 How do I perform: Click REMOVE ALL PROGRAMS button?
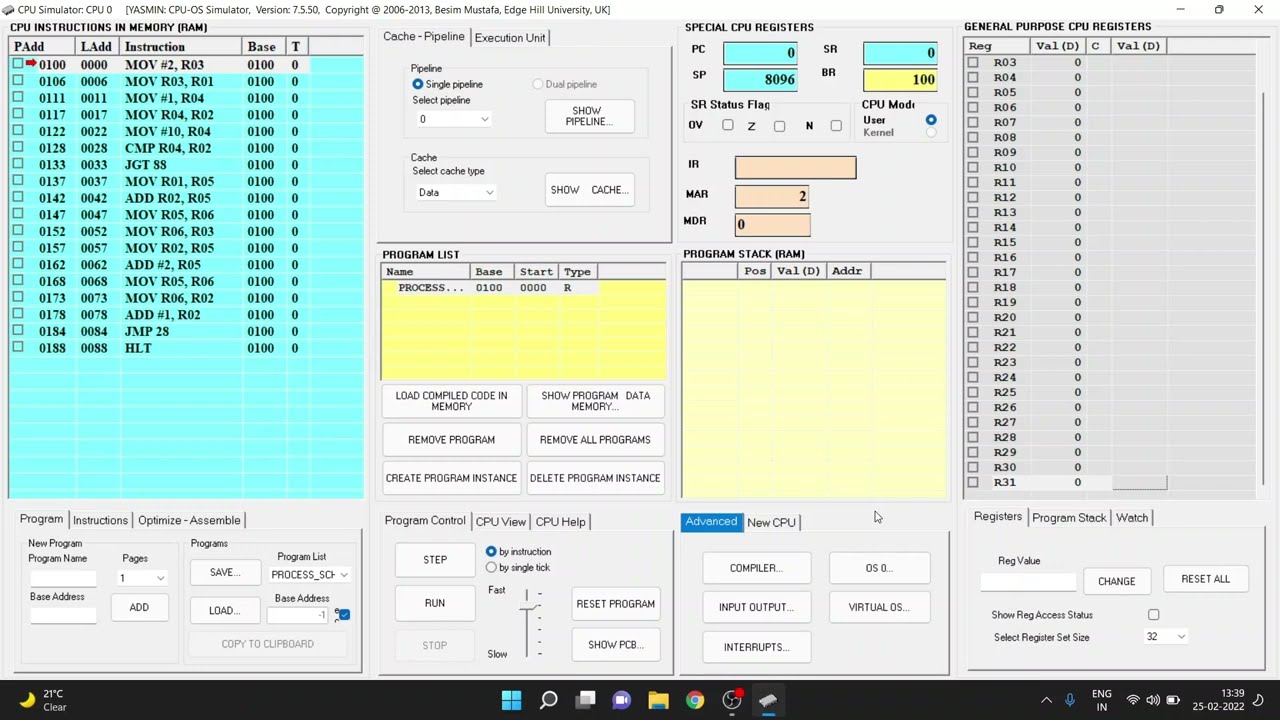pos(595,440)
